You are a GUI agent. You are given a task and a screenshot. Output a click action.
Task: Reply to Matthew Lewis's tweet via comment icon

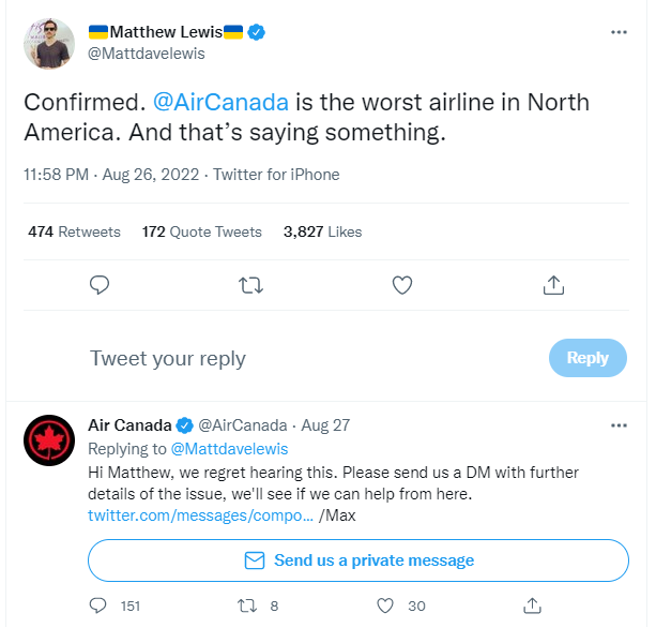99,286
